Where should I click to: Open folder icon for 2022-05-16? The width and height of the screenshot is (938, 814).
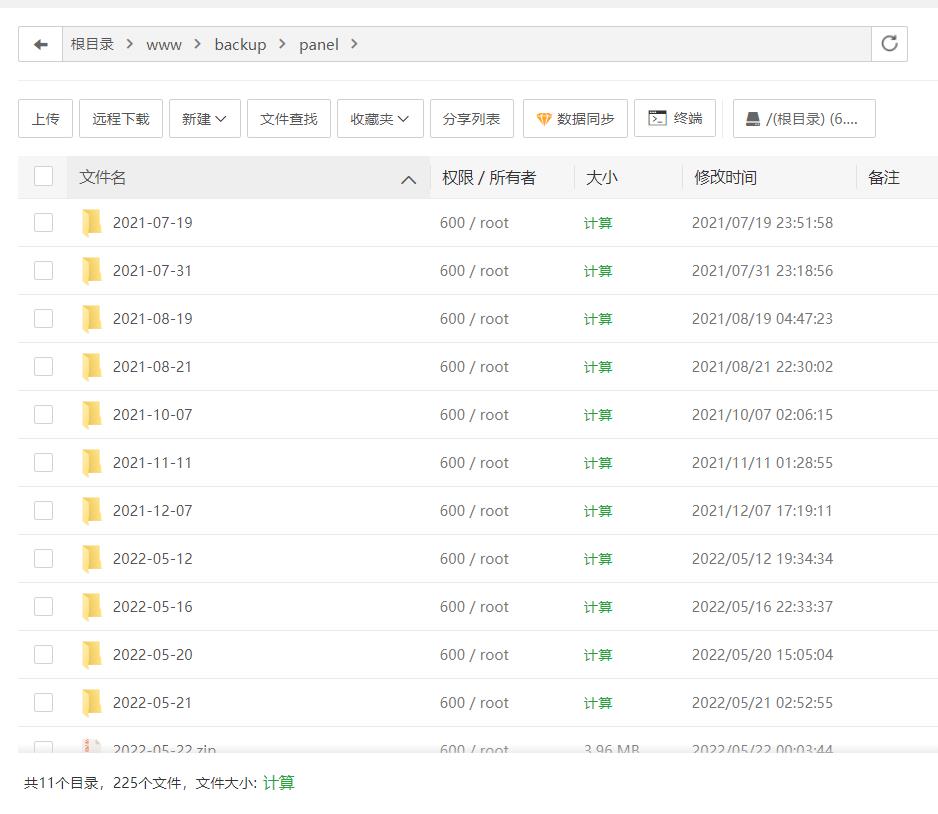point(92,607)
